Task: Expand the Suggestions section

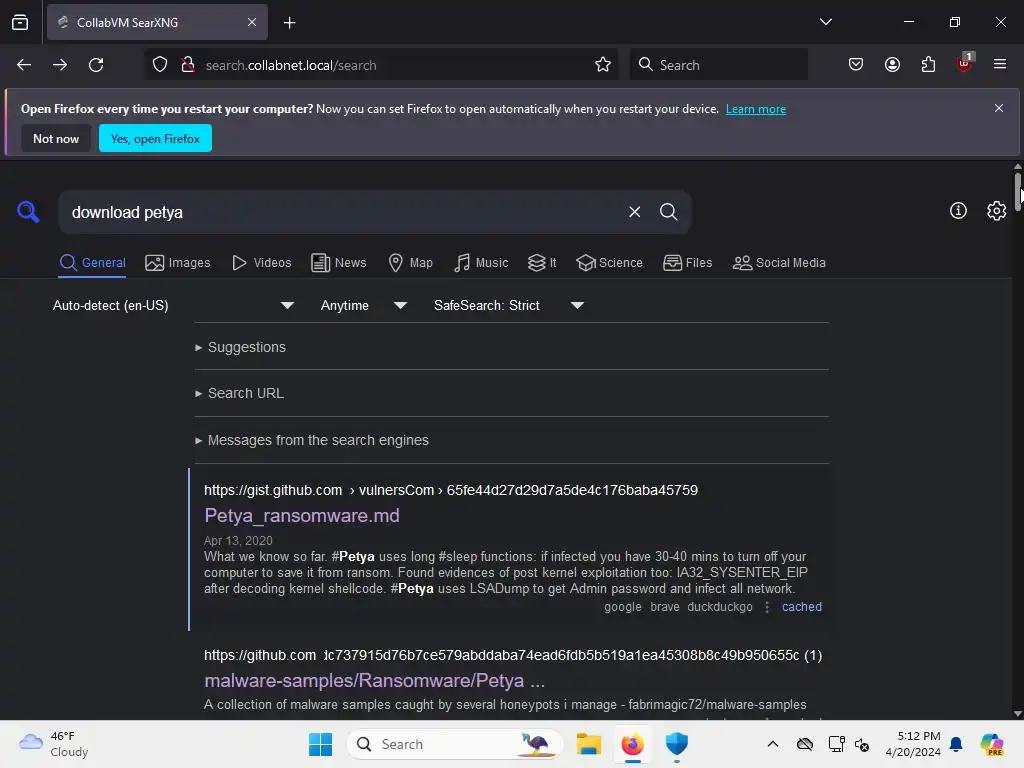Action: coord(240,347)
